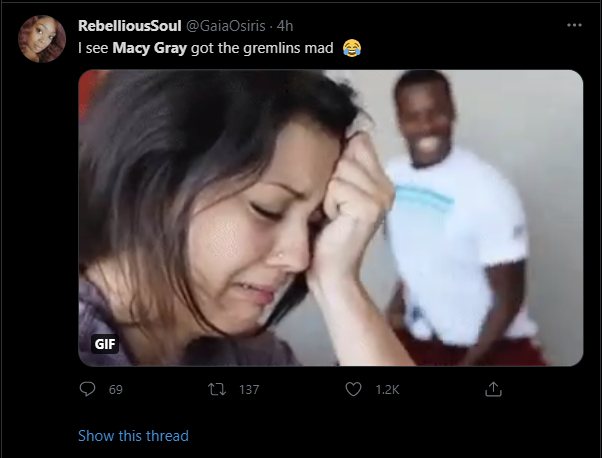Open the tweet via the 4h timestamp
This screenshot has width=602, height=458.
(285, 26)
